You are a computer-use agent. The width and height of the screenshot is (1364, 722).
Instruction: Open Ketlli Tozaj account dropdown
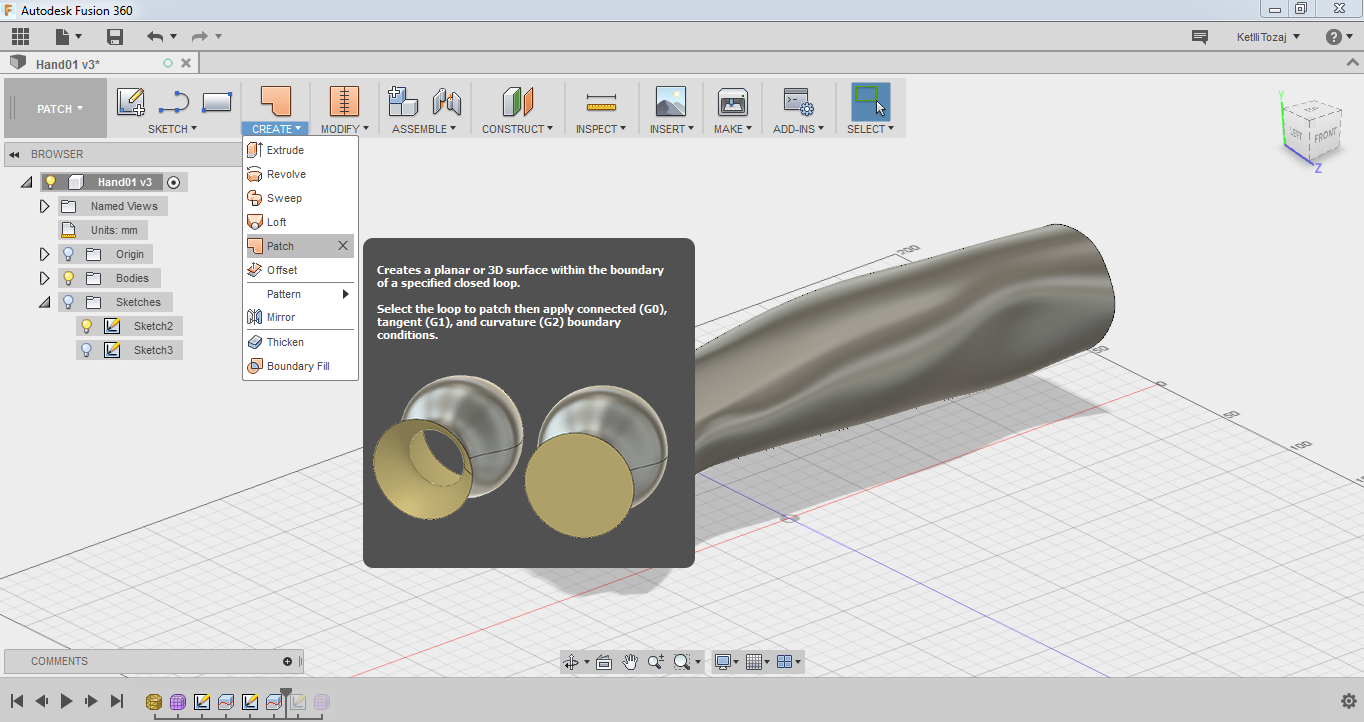click(x=1268, y=37)
